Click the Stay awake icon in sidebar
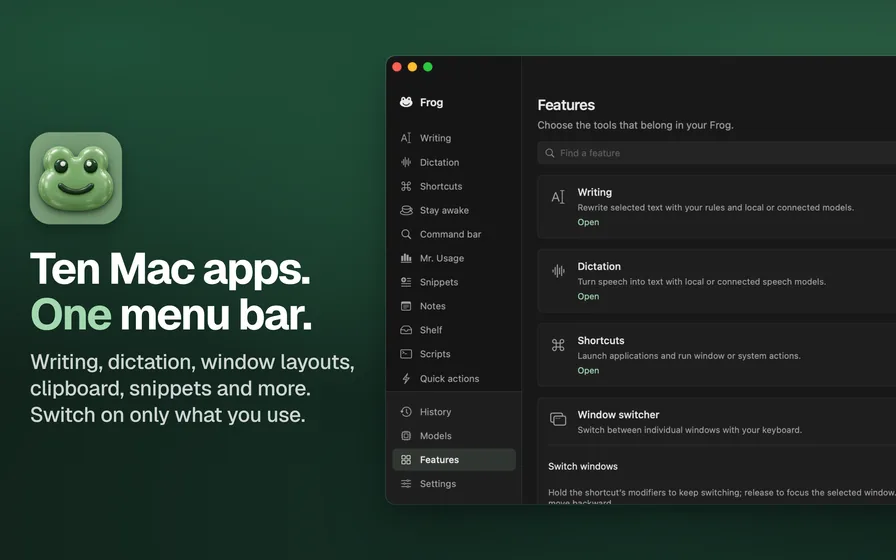The image size is (896, 560). point(406,210)
